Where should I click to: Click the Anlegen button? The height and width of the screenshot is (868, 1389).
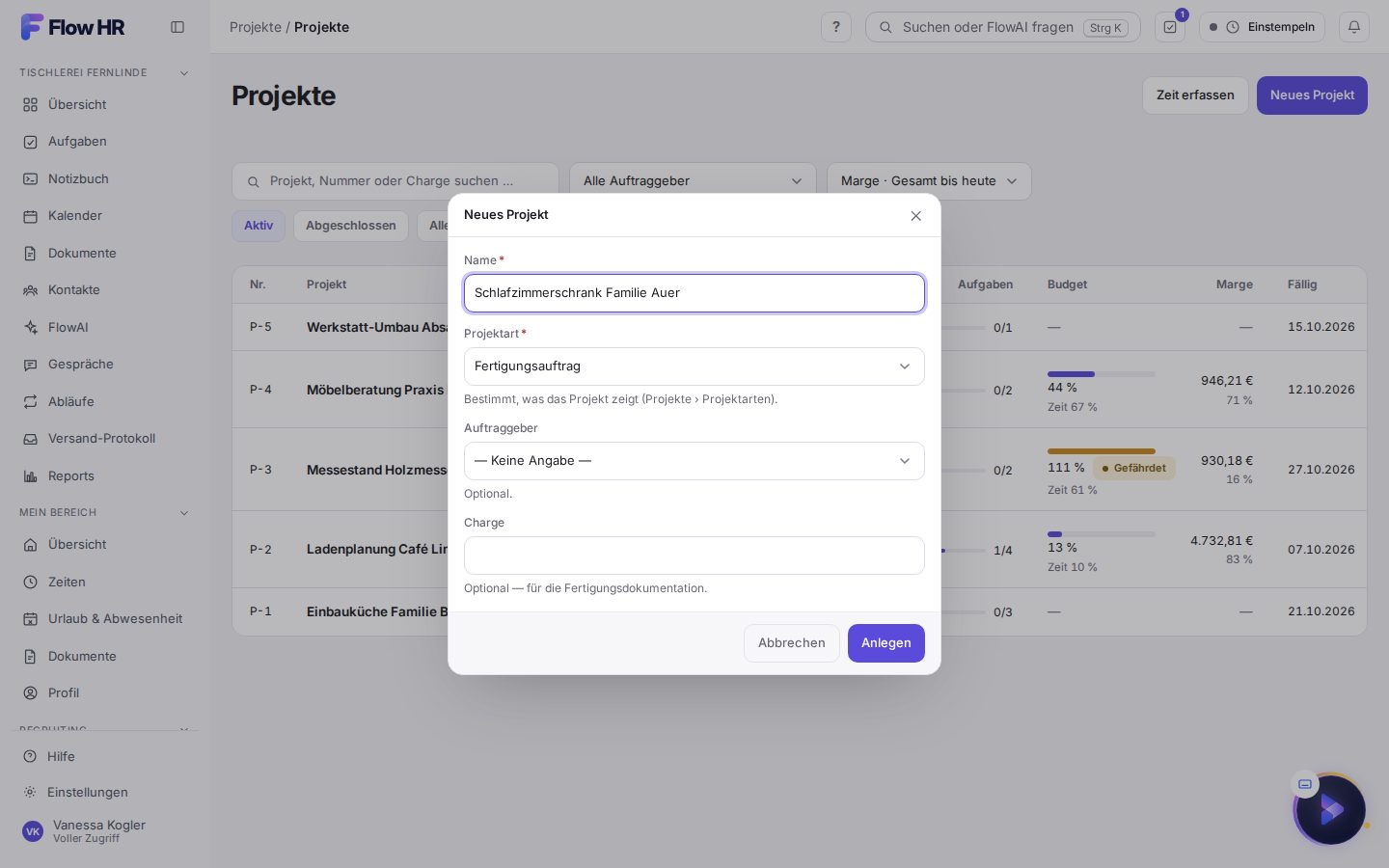pyautogui.click(x=886, y=643)
